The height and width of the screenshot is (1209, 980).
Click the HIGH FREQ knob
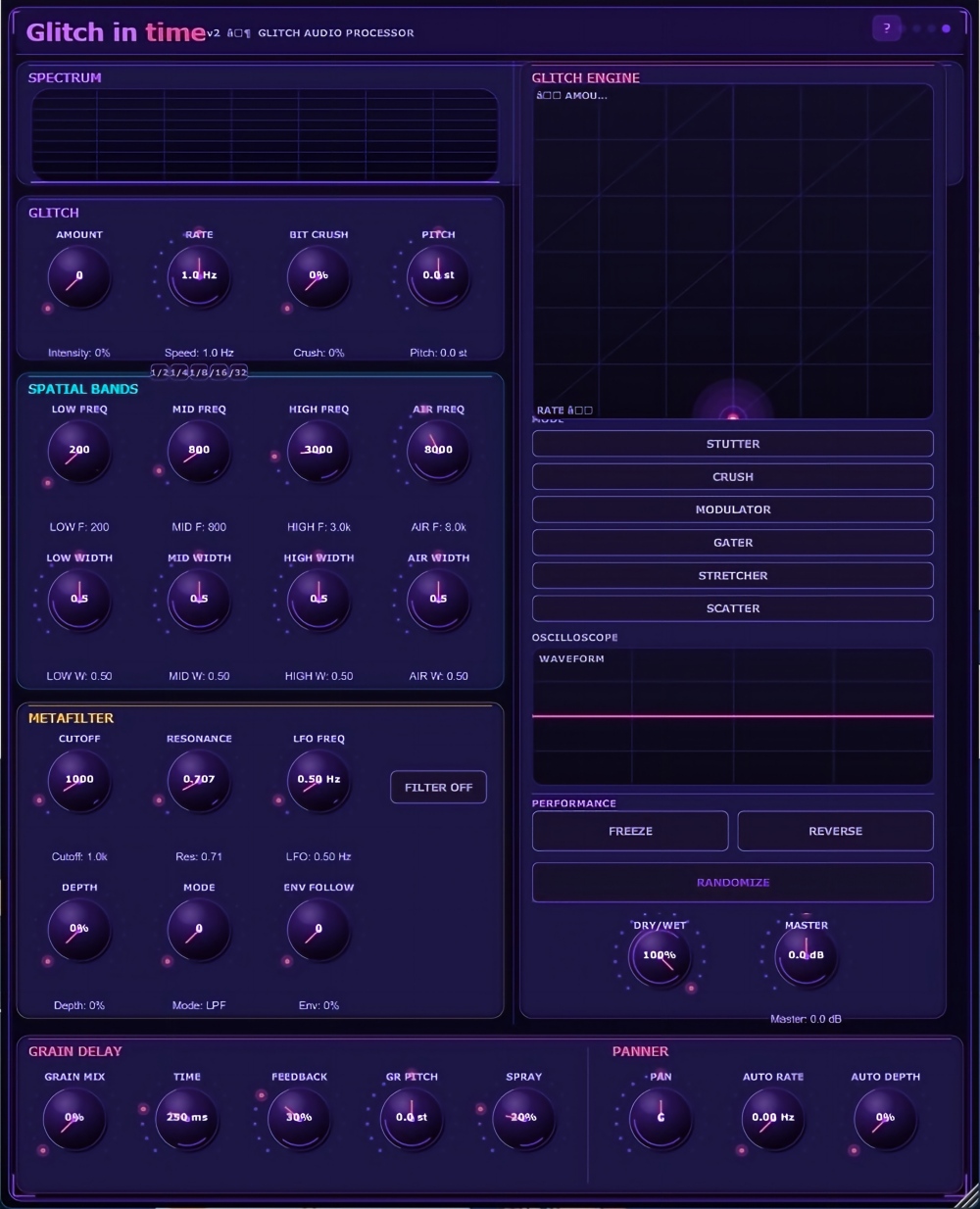point(318,451)
